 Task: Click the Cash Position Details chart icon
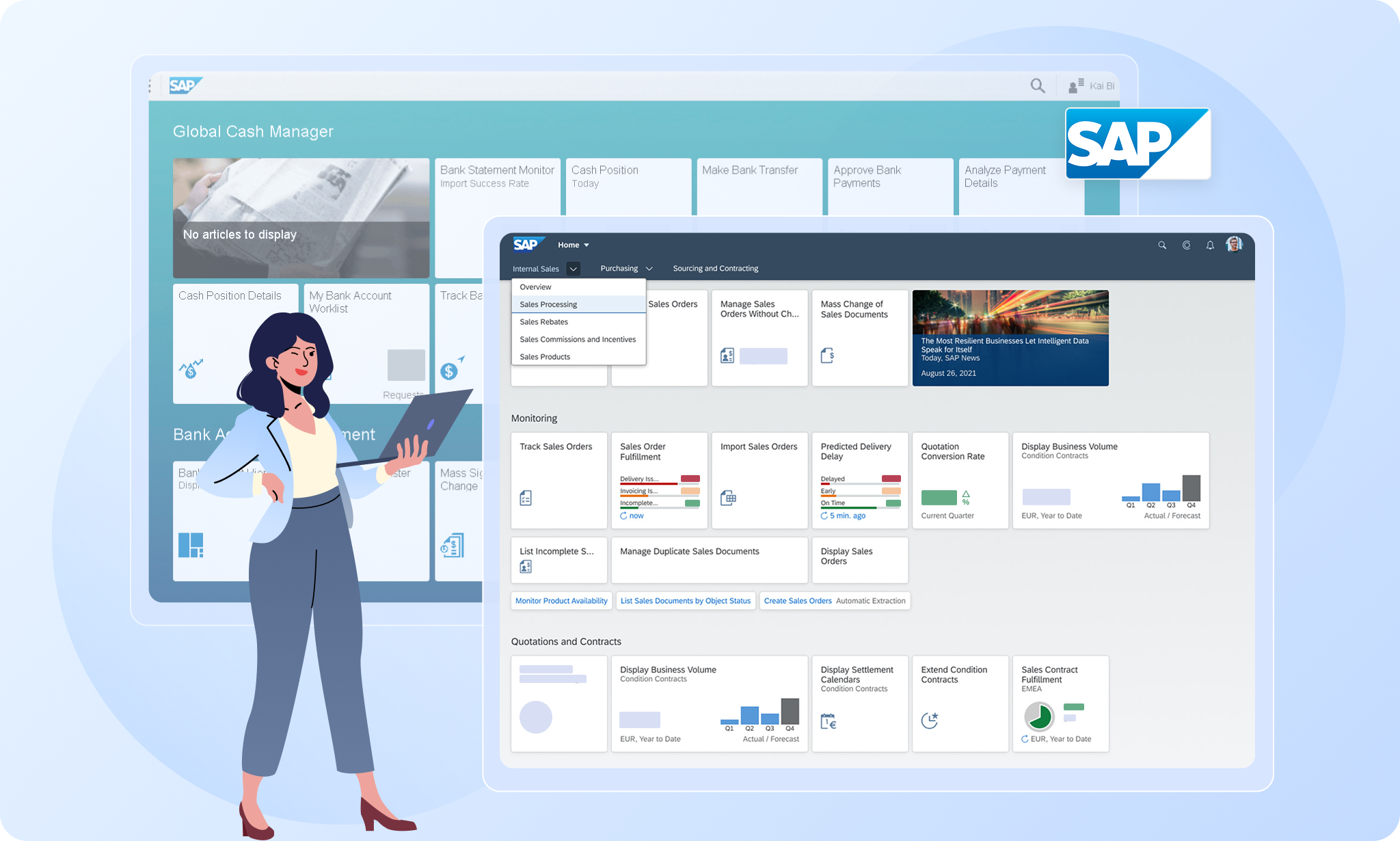coord(191,369)
